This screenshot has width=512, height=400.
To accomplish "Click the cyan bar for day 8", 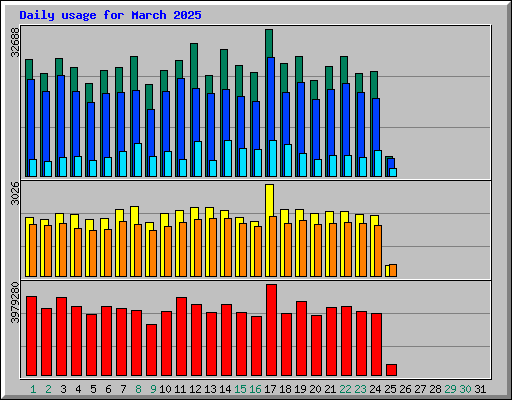I will pos(138,160).
